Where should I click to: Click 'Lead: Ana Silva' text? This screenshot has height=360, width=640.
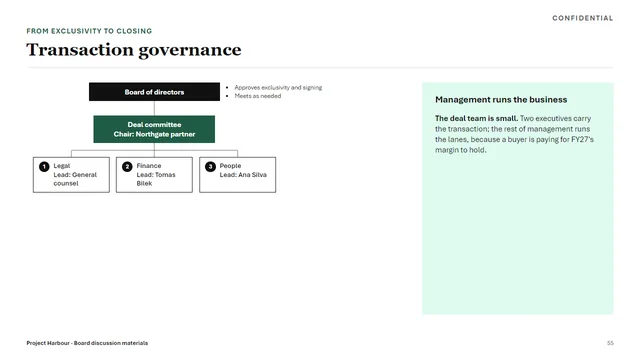click(x=243, y=175)
